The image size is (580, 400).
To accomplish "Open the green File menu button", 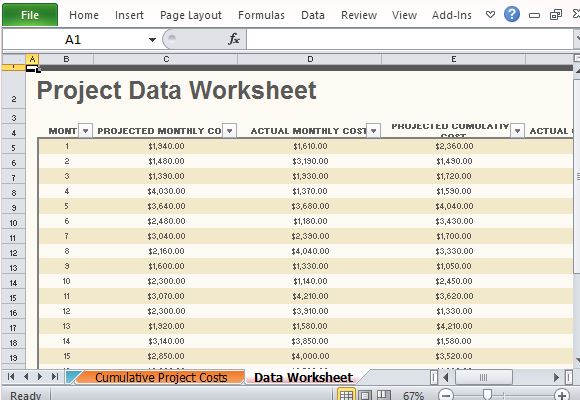I will coord(30,15).
